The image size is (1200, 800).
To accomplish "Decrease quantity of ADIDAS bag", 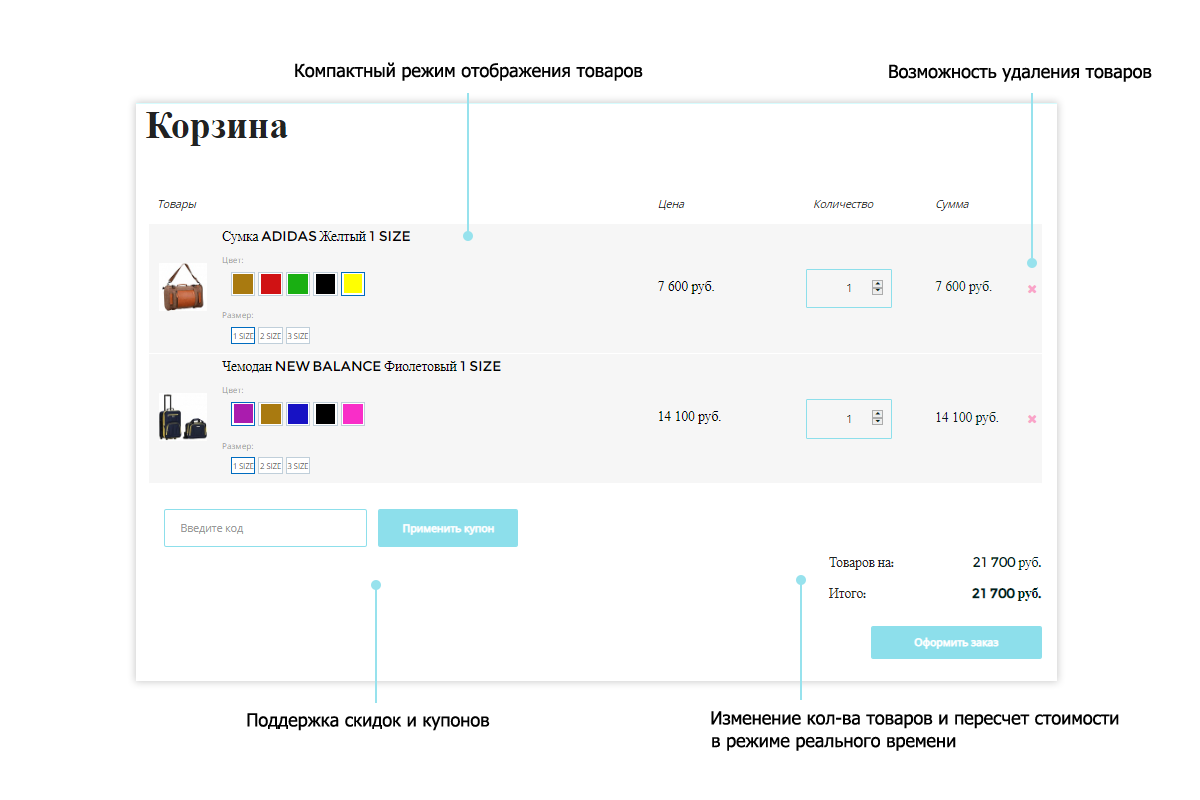I will 878,292.
